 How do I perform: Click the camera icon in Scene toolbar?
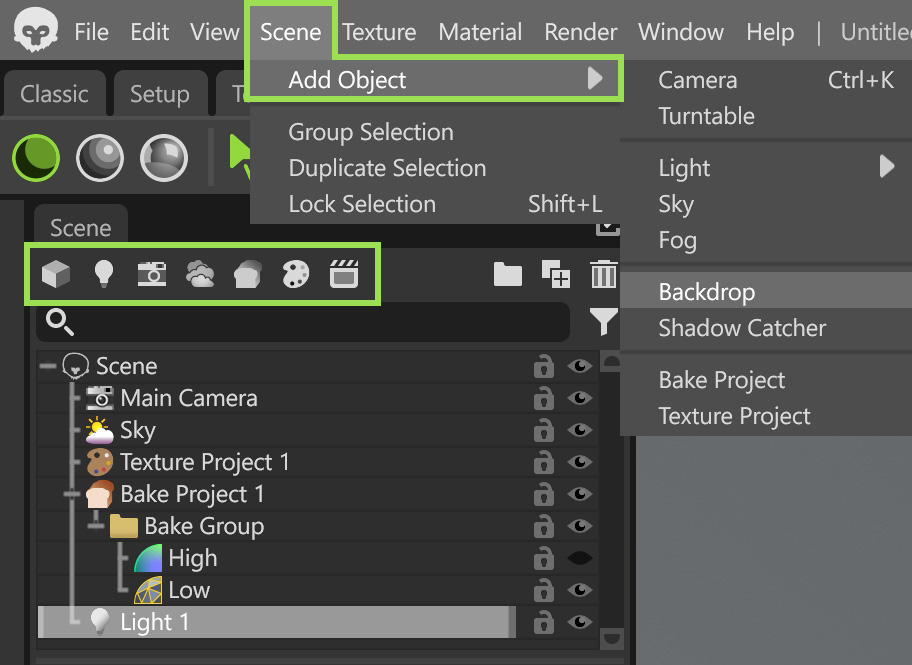[151, 273]
